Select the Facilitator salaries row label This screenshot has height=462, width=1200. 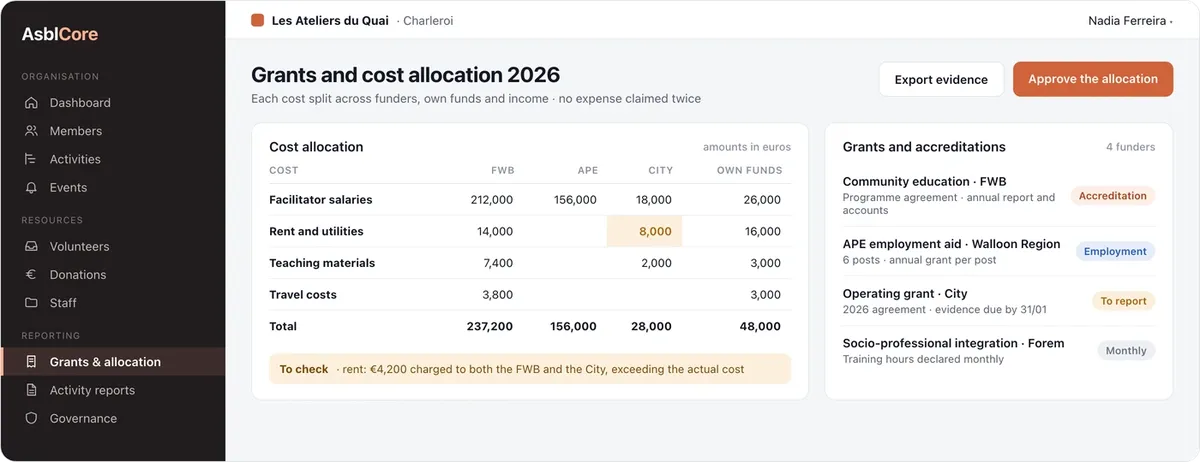tap(320, 200)
